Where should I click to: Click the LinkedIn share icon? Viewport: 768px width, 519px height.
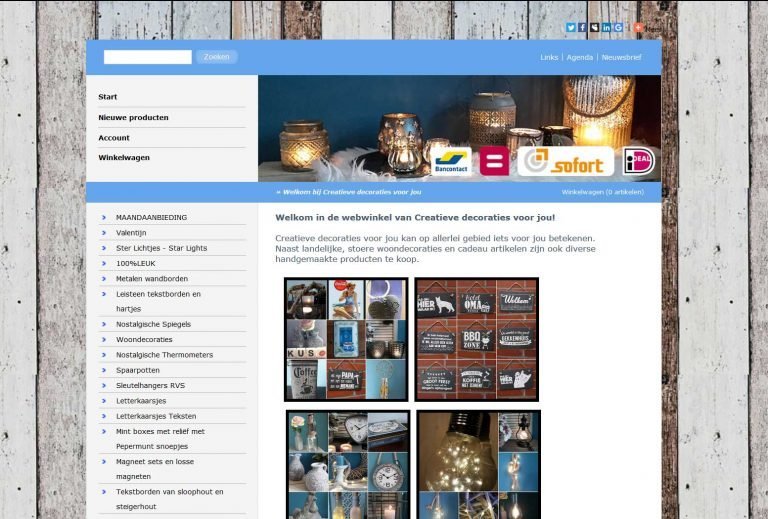[606, 27]
